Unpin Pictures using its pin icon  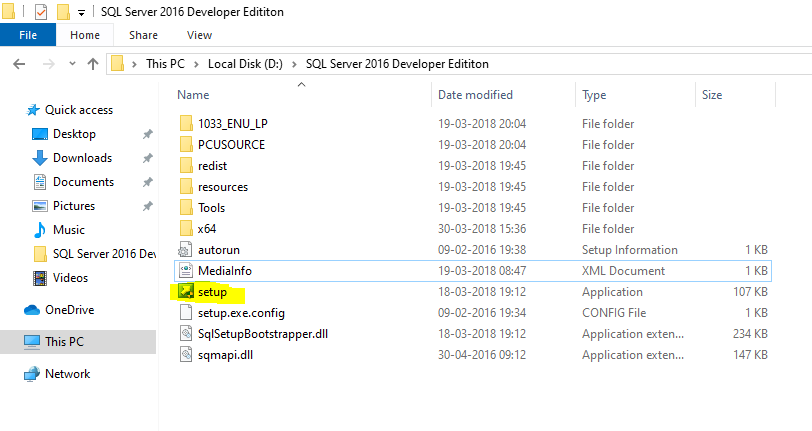(148, 206)
